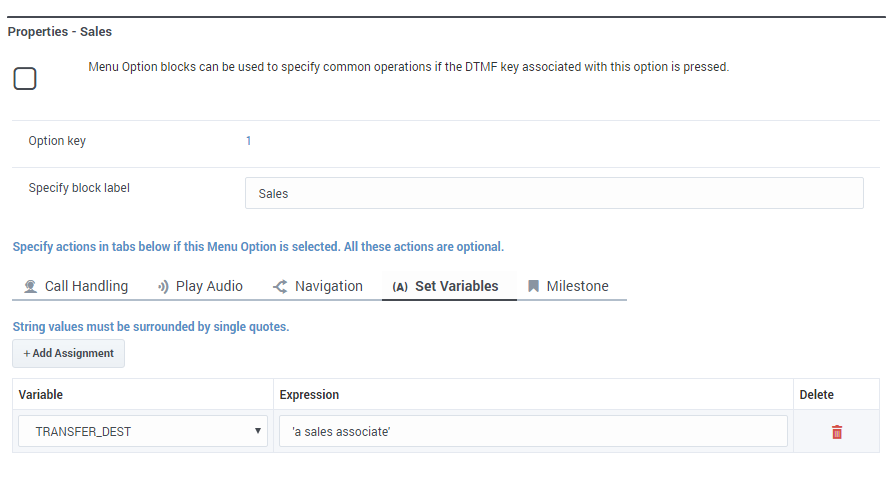Switch to the Call Handling tab
This screenshot has height=486, width=894.
pyautogui.click(x=76, y=286)
